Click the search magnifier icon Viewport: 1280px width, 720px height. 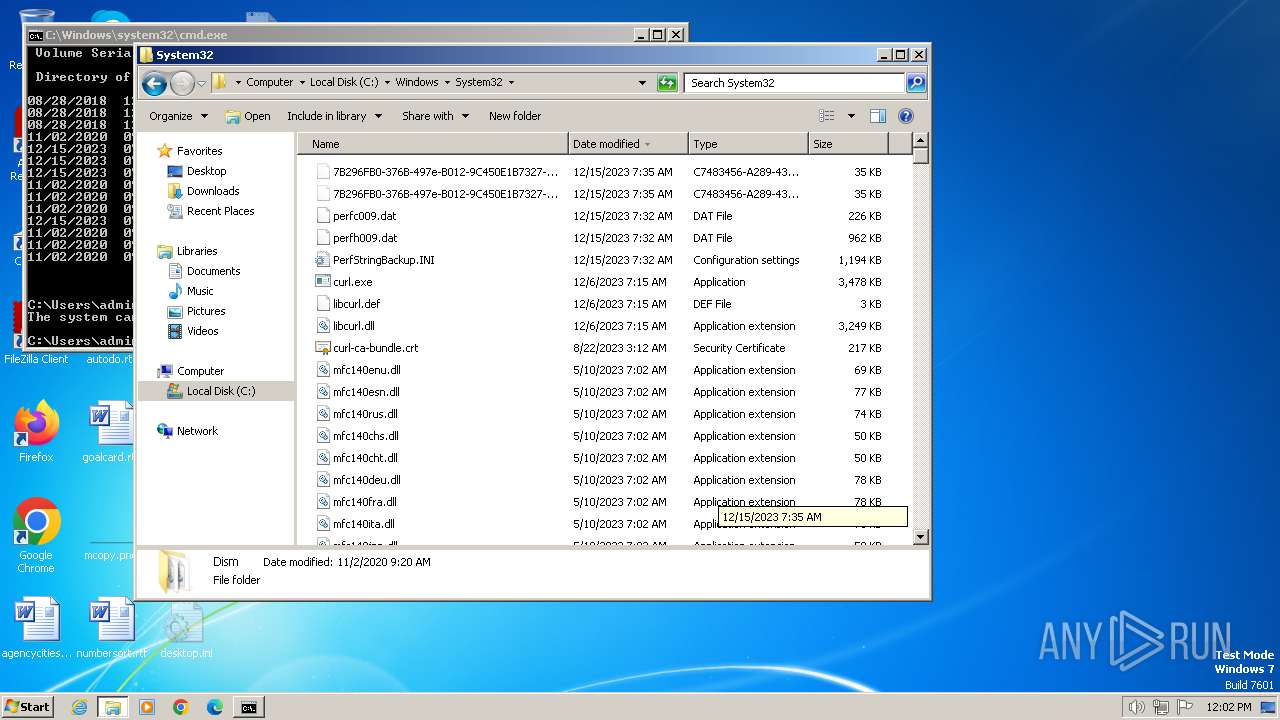(x=915, y=83)
